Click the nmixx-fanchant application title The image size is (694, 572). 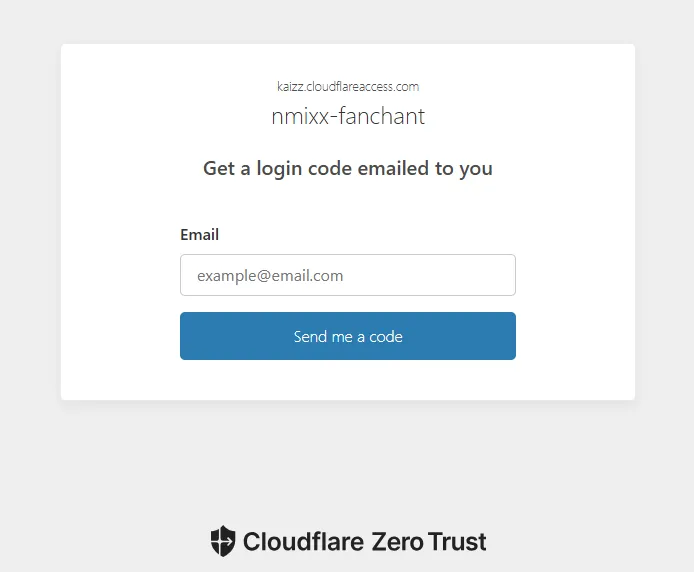[x=347, y=116]
